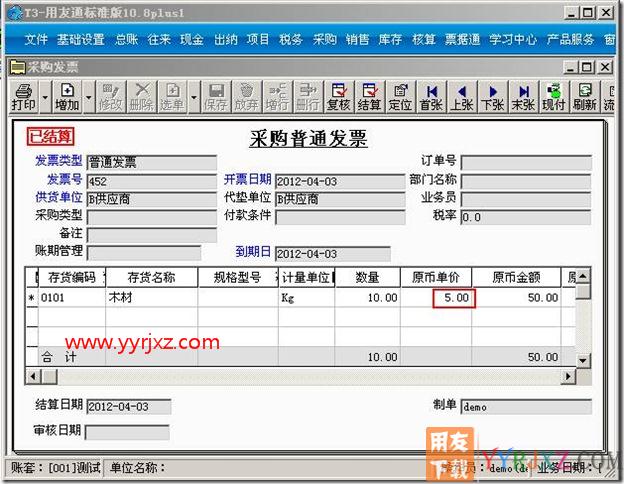Click the 供货单位 field
Image resolution: width=624 pixels, height=484 pixels.
click(x=152, y=199)
